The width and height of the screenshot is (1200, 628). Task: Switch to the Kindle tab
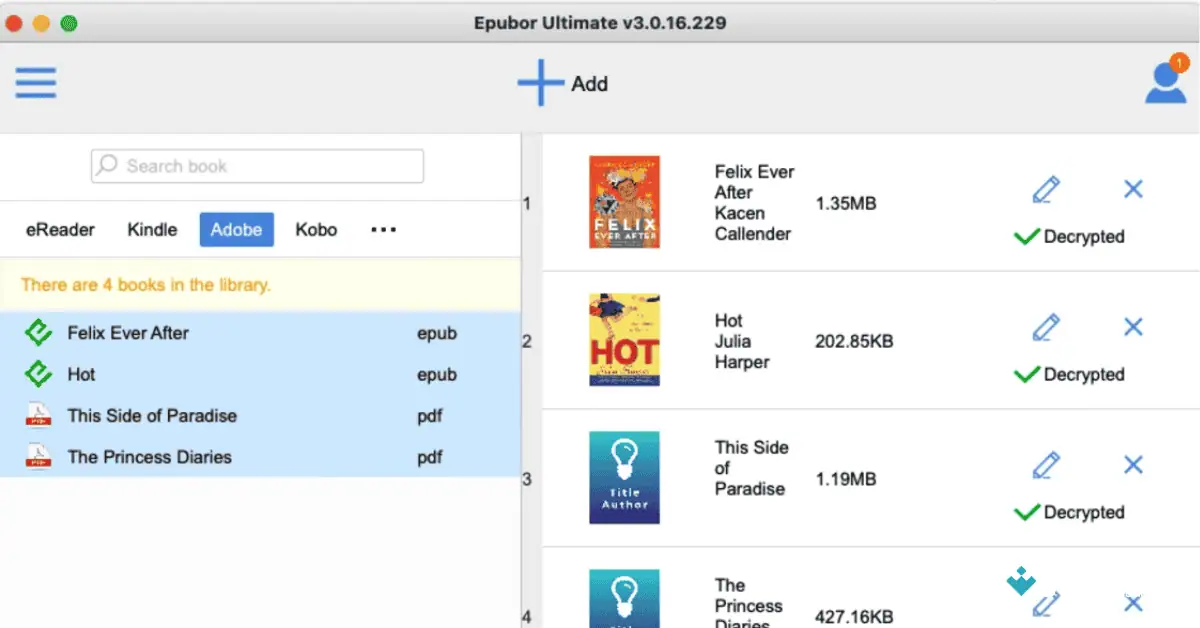[x=151, y=229]
